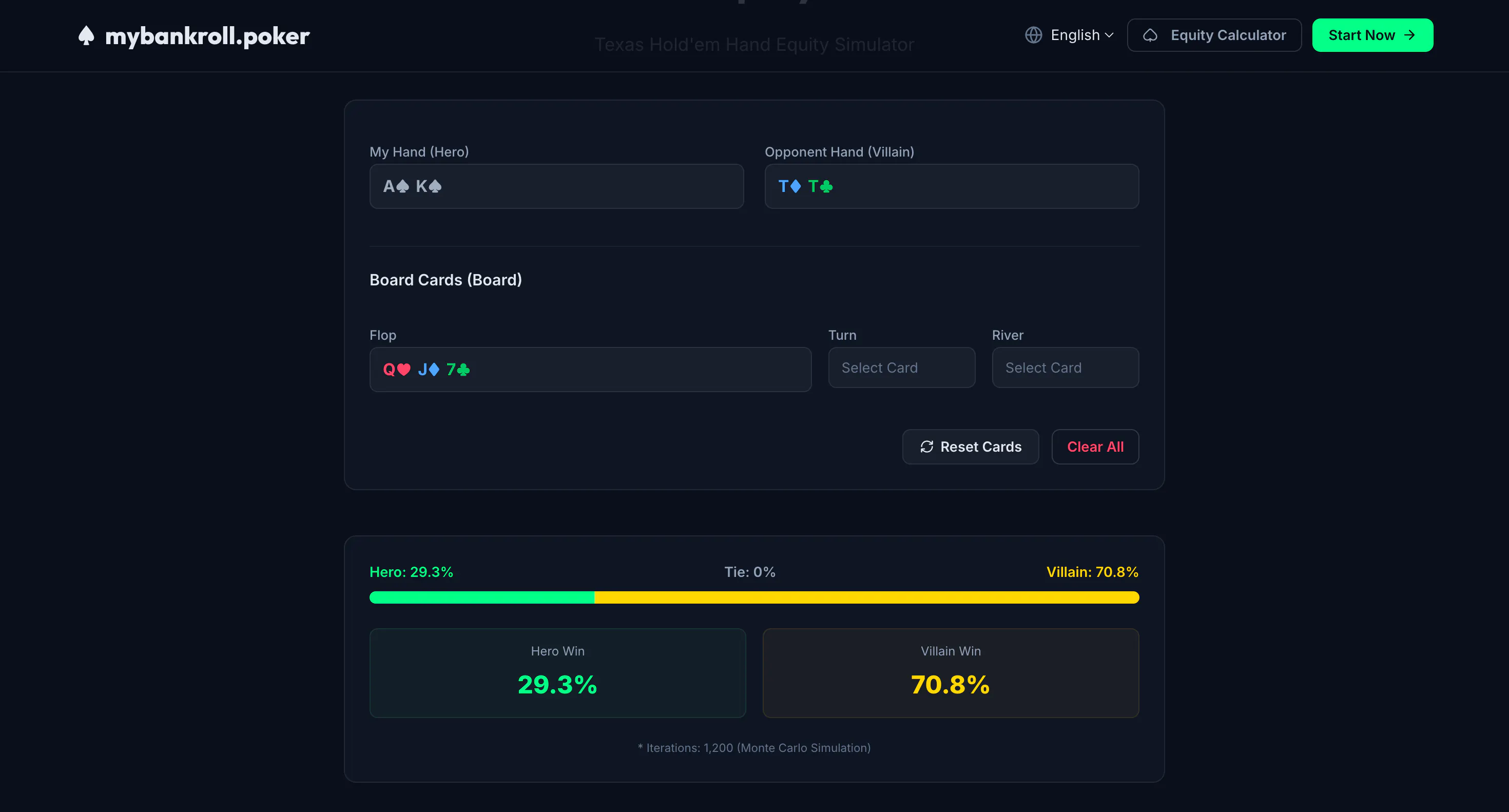Click the spade icon in Equity Calculator button

[x=1150, y=35]
